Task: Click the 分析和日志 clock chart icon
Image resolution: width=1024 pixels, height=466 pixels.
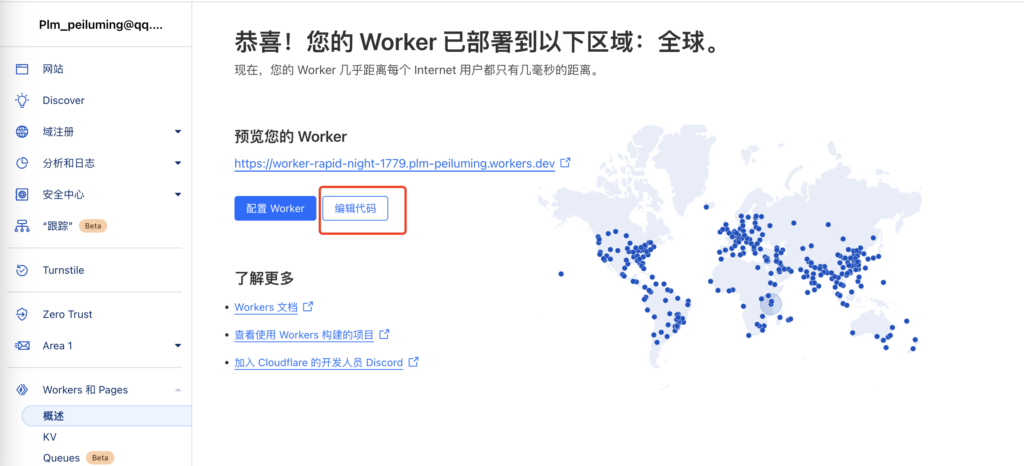Action: point(22,163)
